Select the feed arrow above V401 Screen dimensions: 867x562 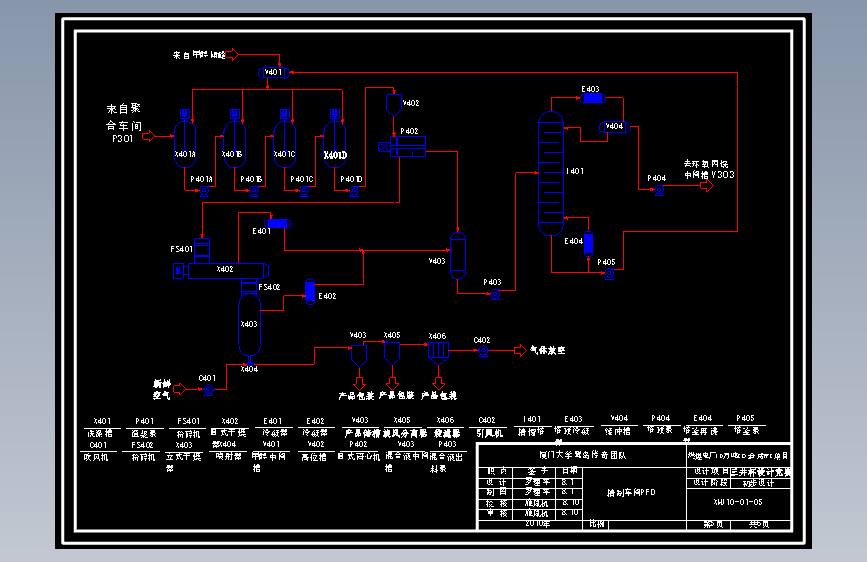233,54
